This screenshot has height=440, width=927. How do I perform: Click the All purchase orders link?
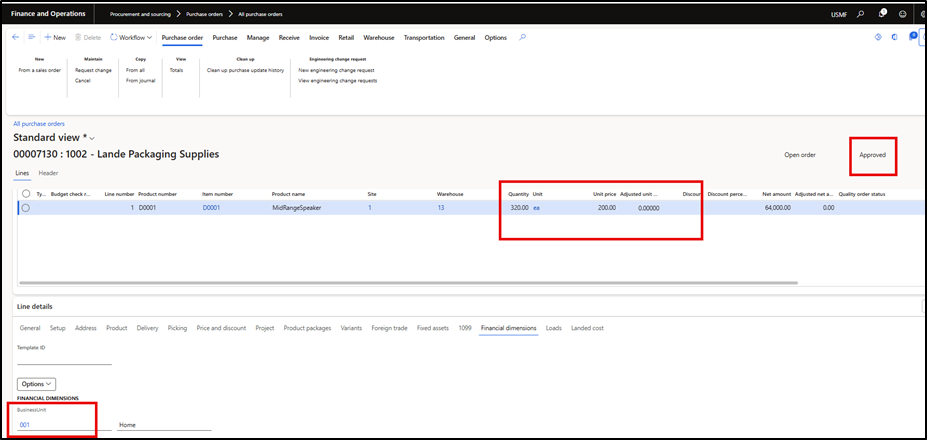pyautogui.click(x=39, y=124)
